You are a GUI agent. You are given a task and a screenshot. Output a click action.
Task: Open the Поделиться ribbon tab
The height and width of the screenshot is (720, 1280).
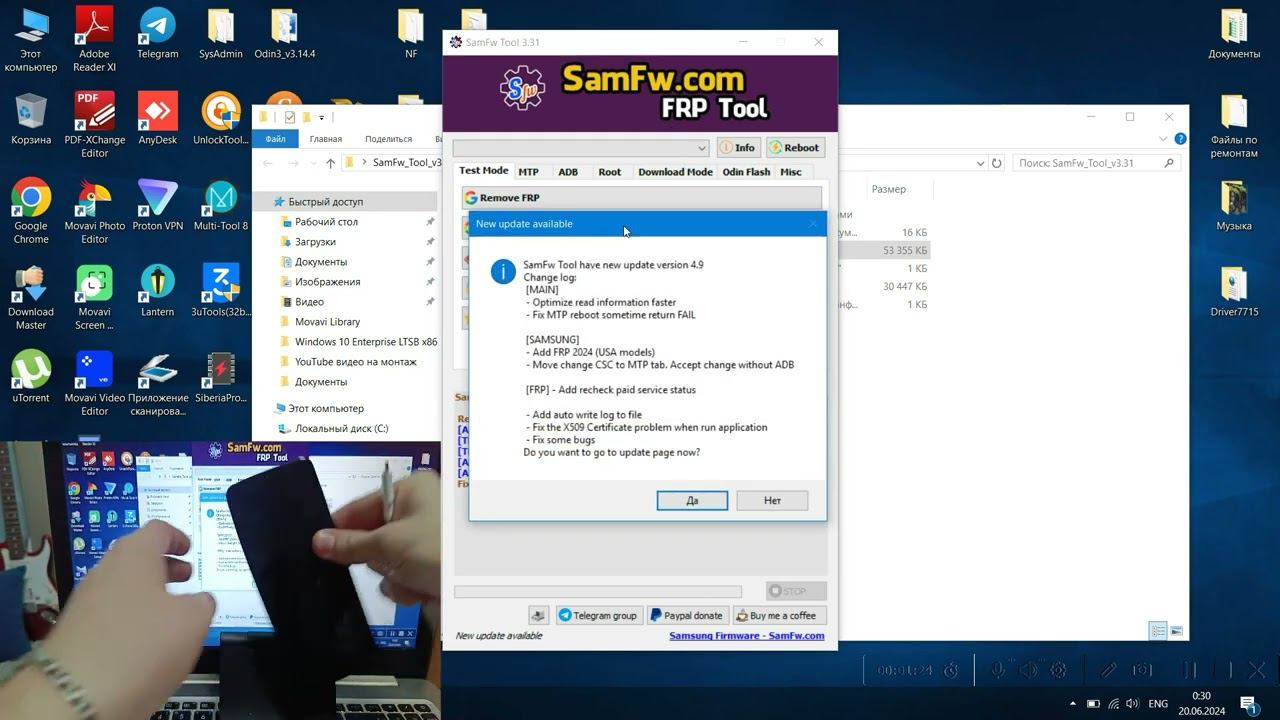389,139
